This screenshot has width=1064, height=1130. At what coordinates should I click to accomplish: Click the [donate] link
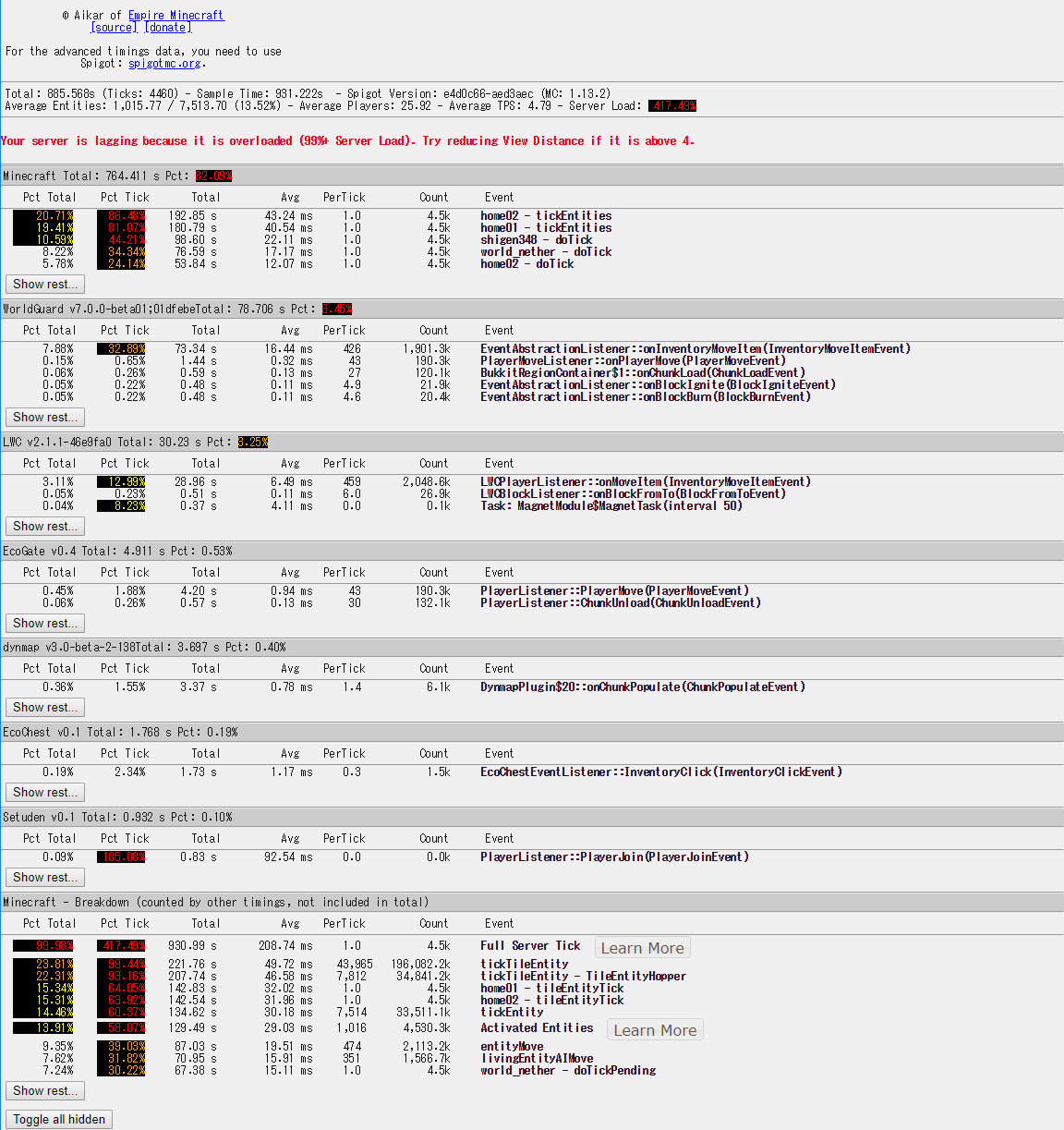167,28
